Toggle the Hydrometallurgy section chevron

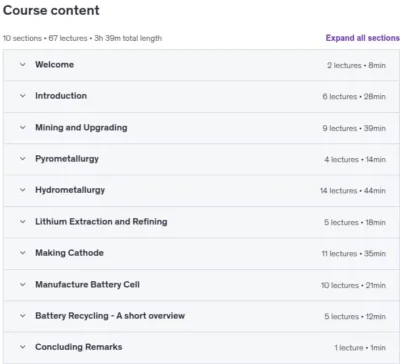(x=23, y=190)
